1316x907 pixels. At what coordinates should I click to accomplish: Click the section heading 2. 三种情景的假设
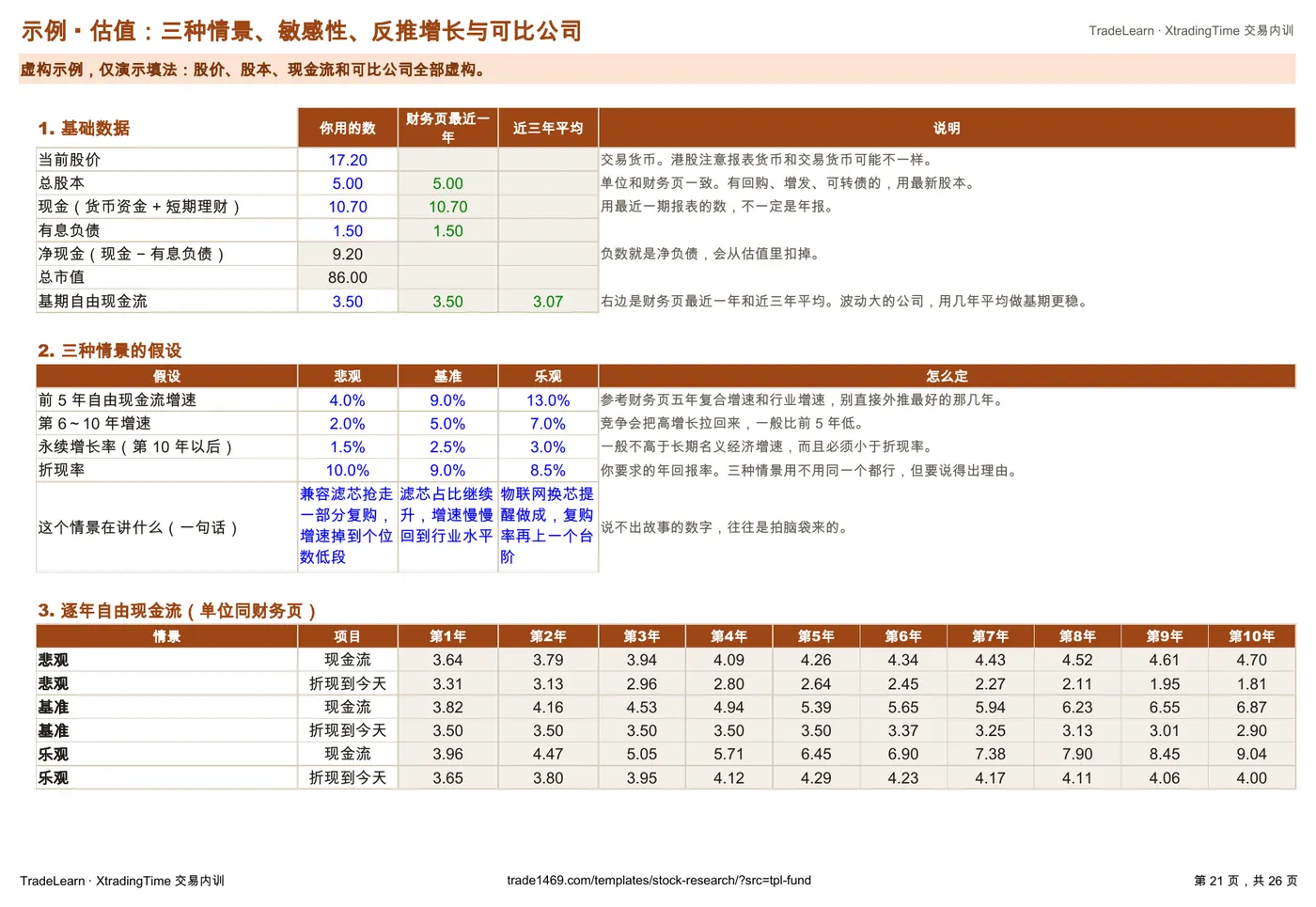click(x=110, y=351)
